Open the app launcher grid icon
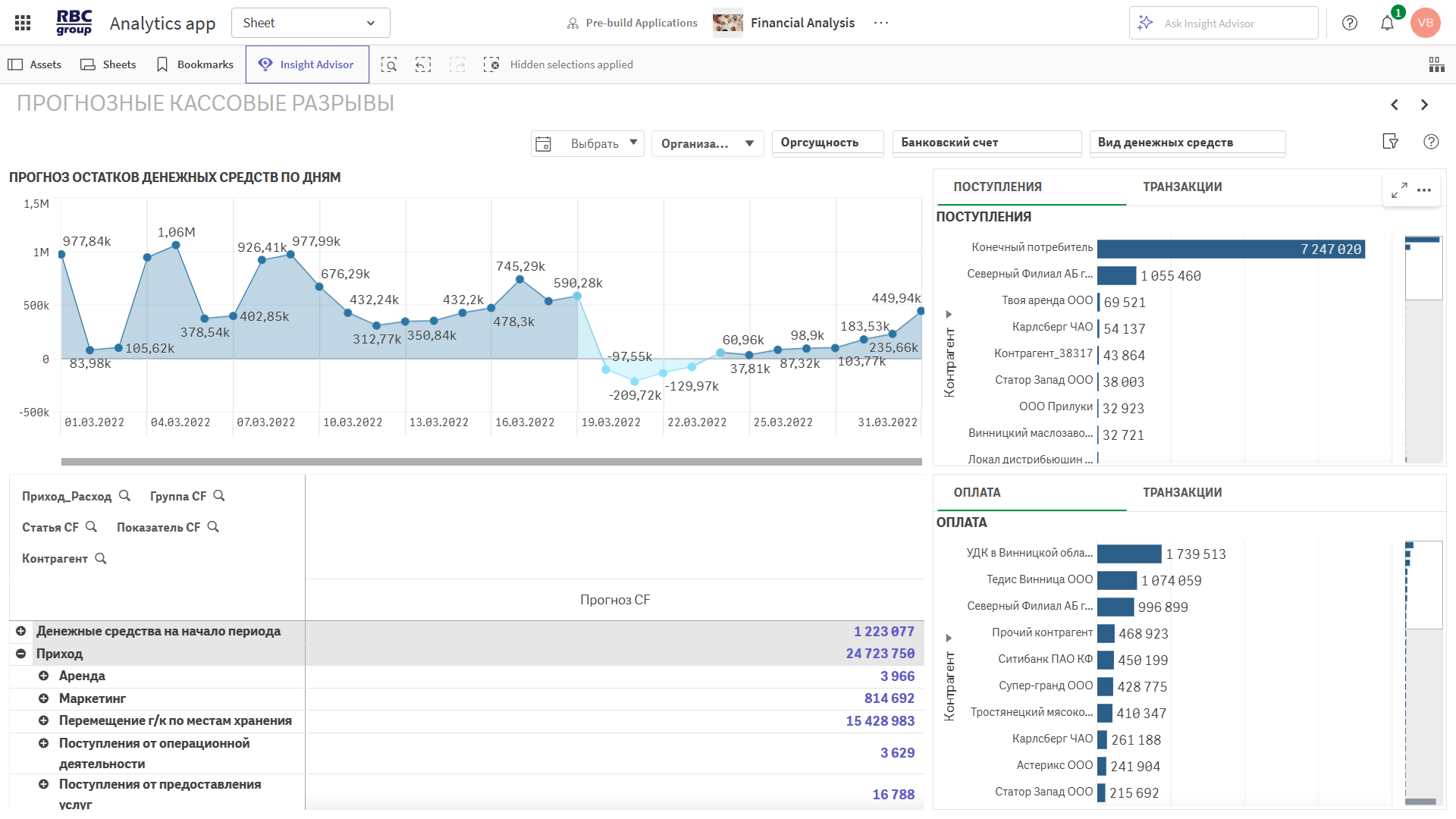This screenshot has width=1456, height=819. click(23, 23)
